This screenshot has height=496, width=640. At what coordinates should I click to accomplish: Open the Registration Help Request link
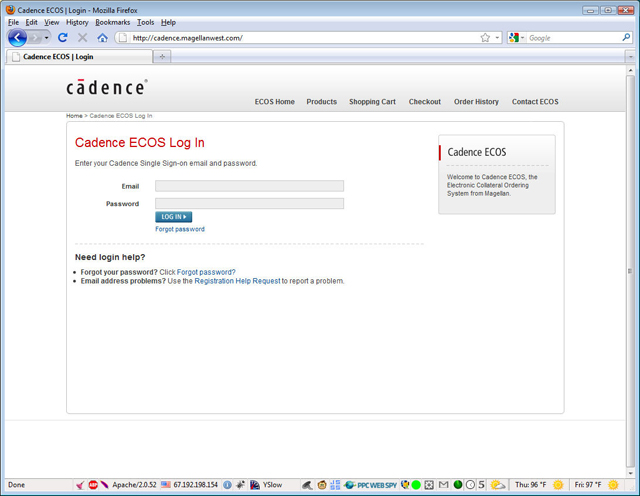pyautogui.click(x=237, y=281)
